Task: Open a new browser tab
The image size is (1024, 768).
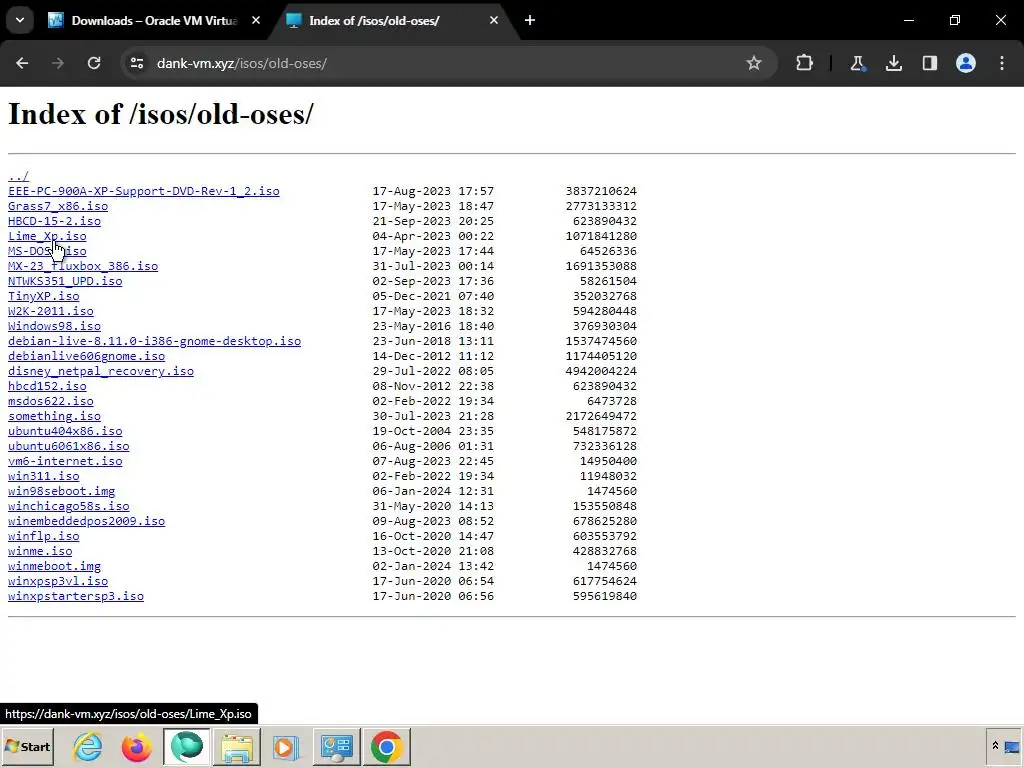Action: (530, 20)
